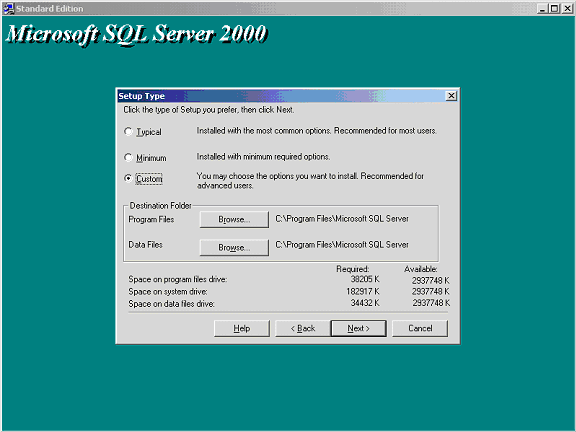Minimize the Standard Edition window
This screenshot has width=576, height=432.
click(542, 8)
